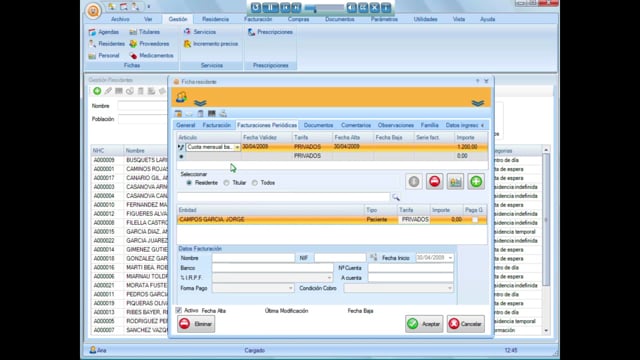Open the Archivo menu
The image size is (640, 360).
(x=120, y=19)
